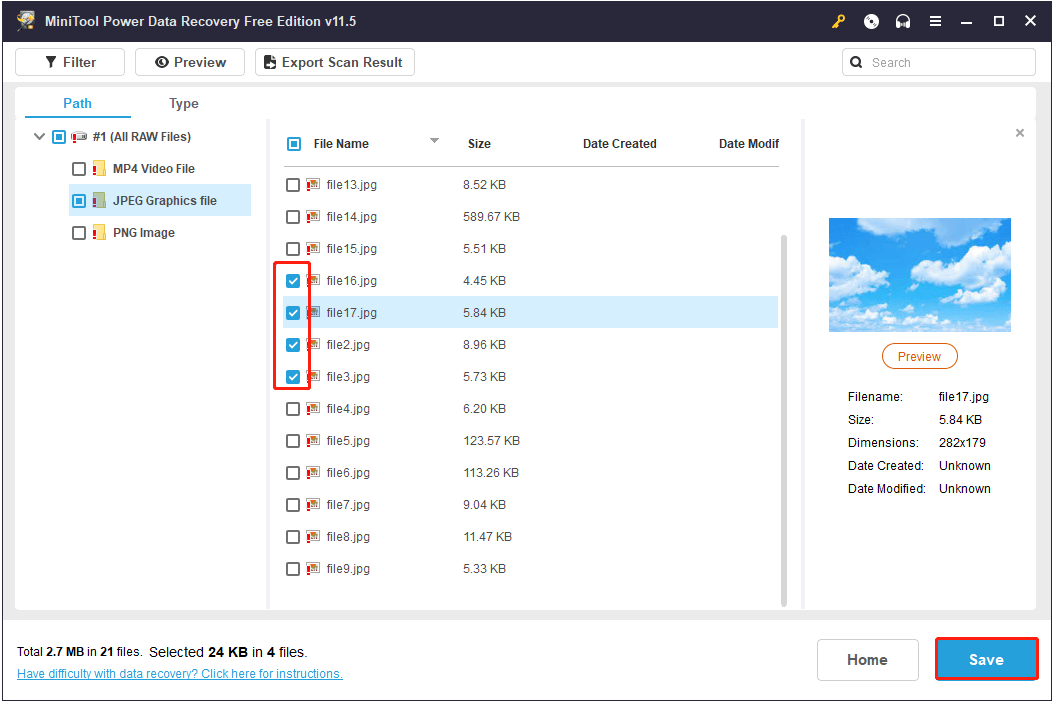Close the preview panel with the X
The width and height of the screenshot is (1056, 704).
pos(1019,133)
